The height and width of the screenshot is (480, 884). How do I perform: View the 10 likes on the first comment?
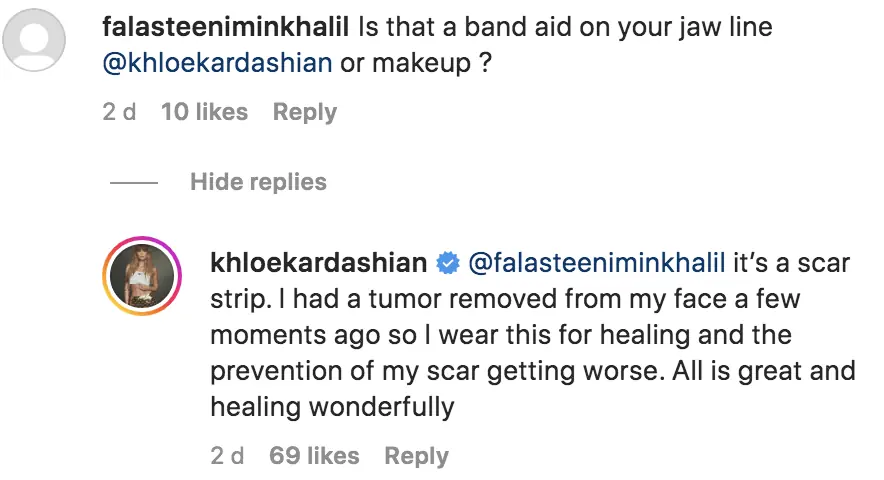coord(204,112)
